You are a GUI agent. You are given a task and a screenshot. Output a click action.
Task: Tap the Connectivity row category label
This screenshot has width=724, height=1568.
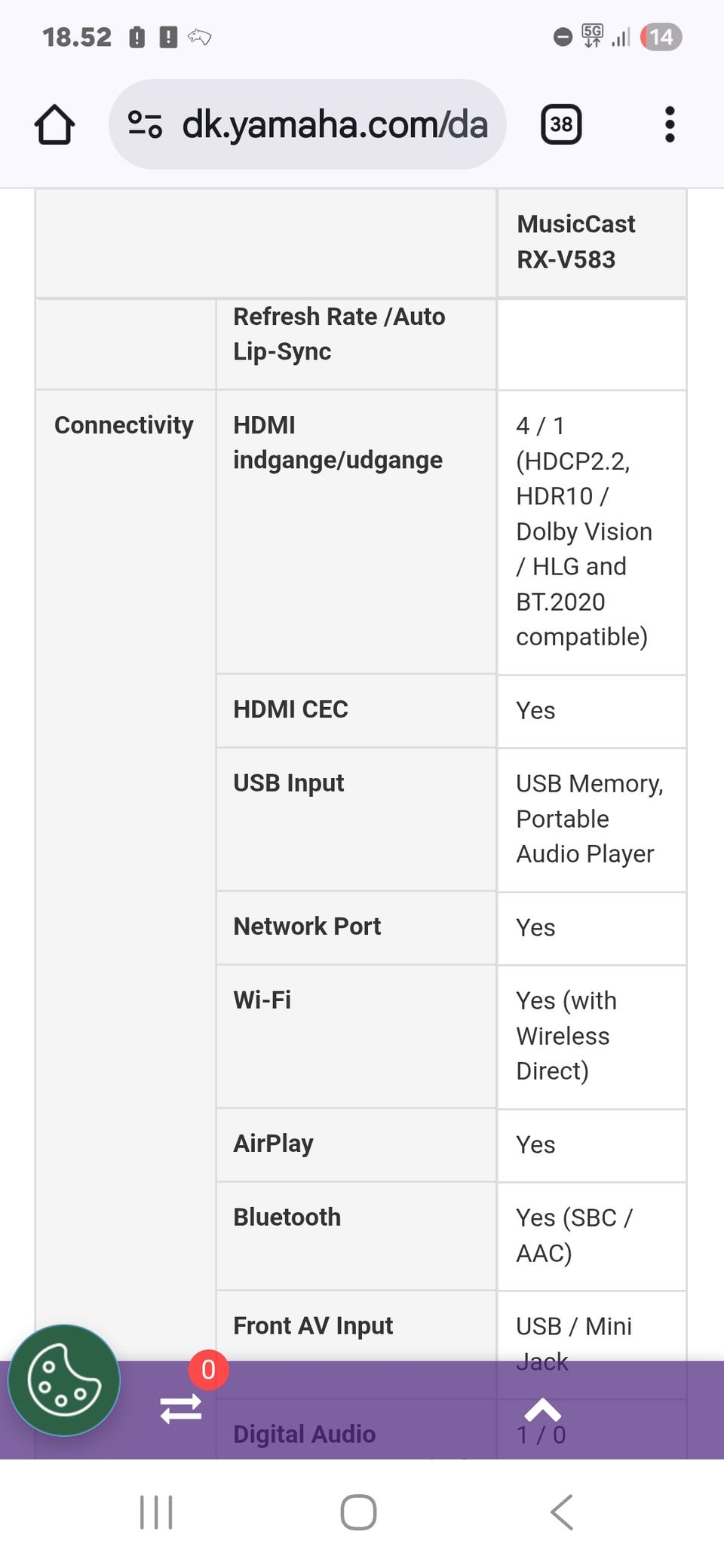(x=124, y=425)
